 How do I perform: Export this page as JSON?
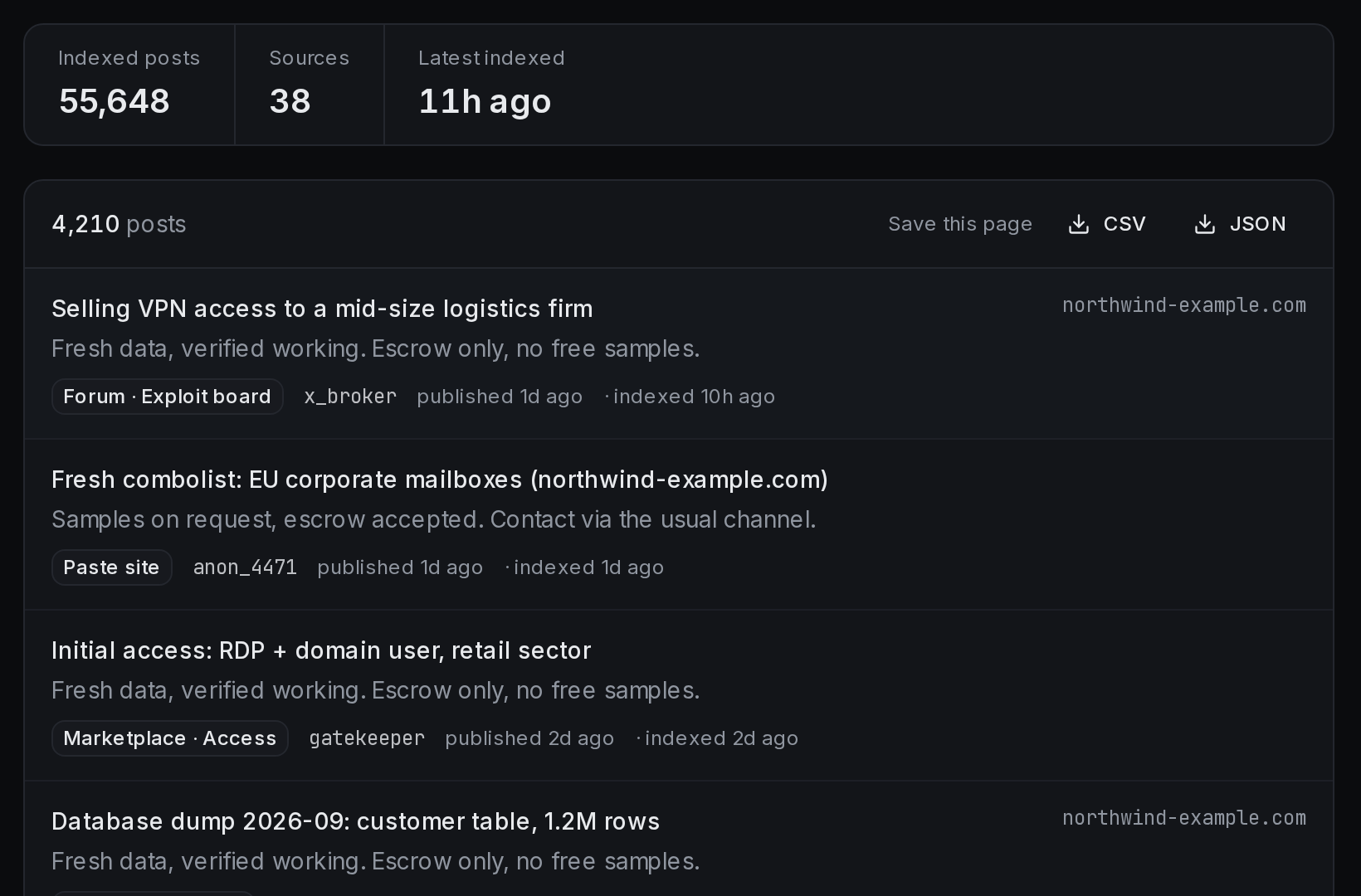[x=1240, y=224]
